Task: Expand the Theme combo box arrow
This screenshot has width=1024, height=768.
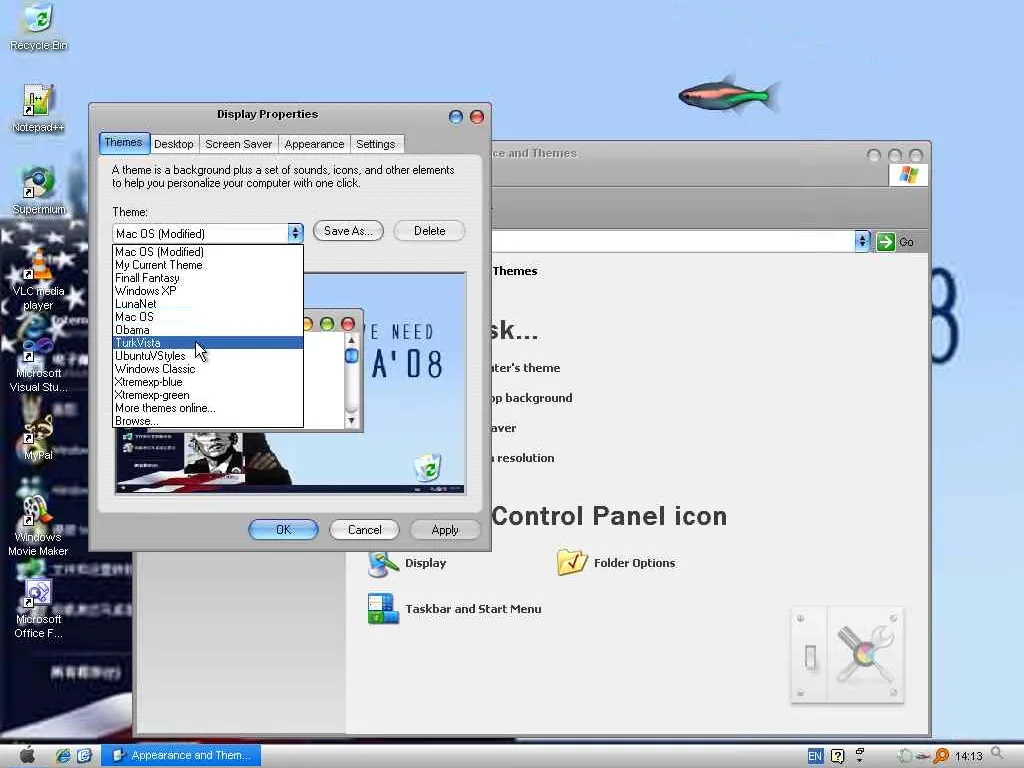Action: (x=295, y=233)
